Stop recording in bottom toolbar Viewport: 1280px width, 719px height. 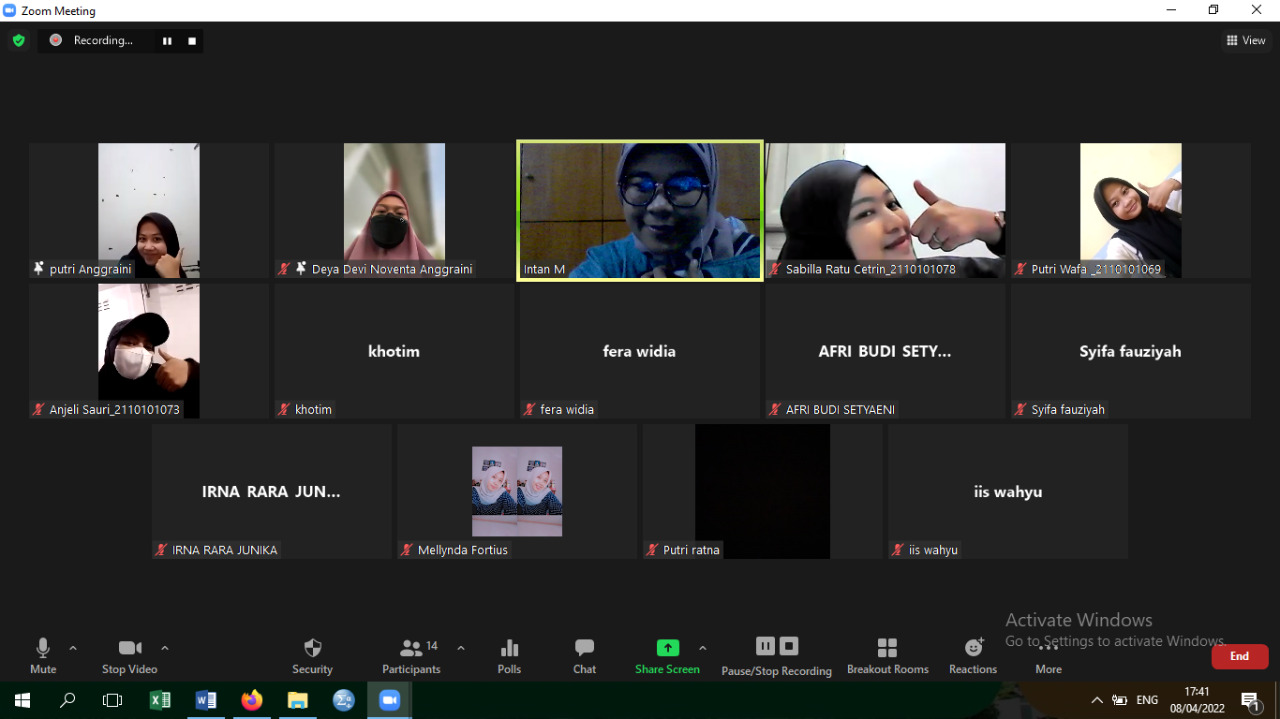(x=789, y=646)
